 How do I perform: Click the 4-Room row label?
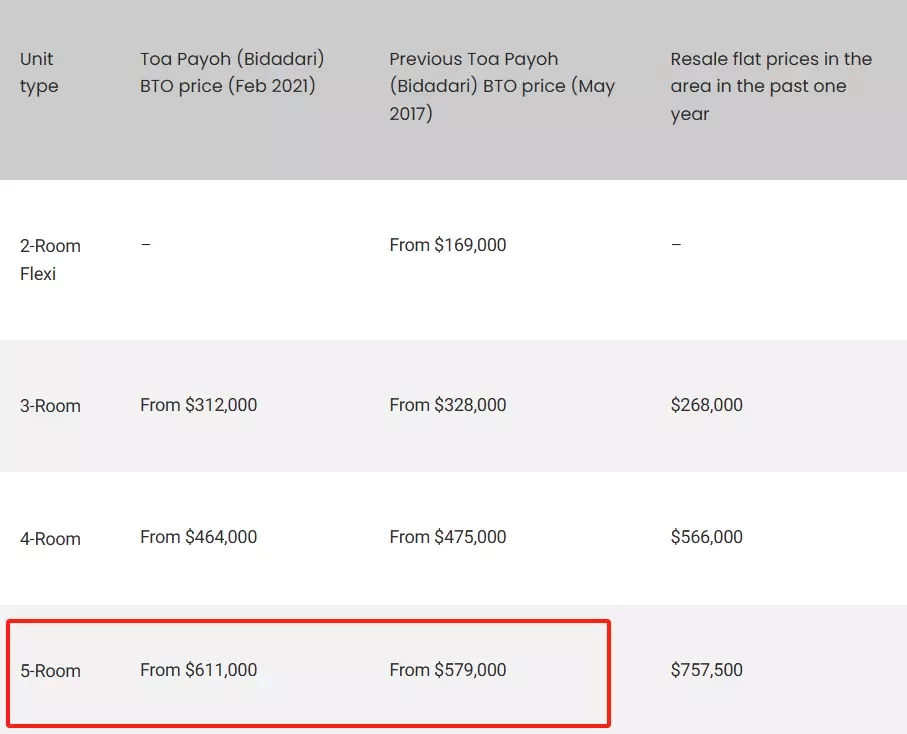[50, 538]
